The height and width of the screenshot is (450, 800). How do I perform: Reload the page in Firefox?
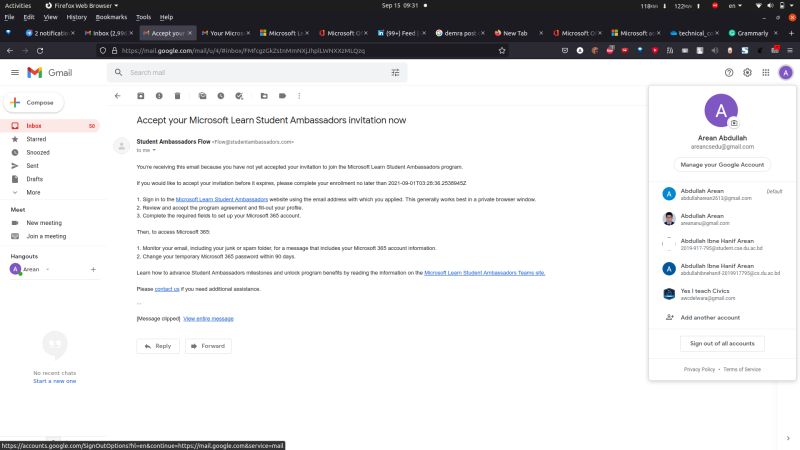tap(40, 51)
